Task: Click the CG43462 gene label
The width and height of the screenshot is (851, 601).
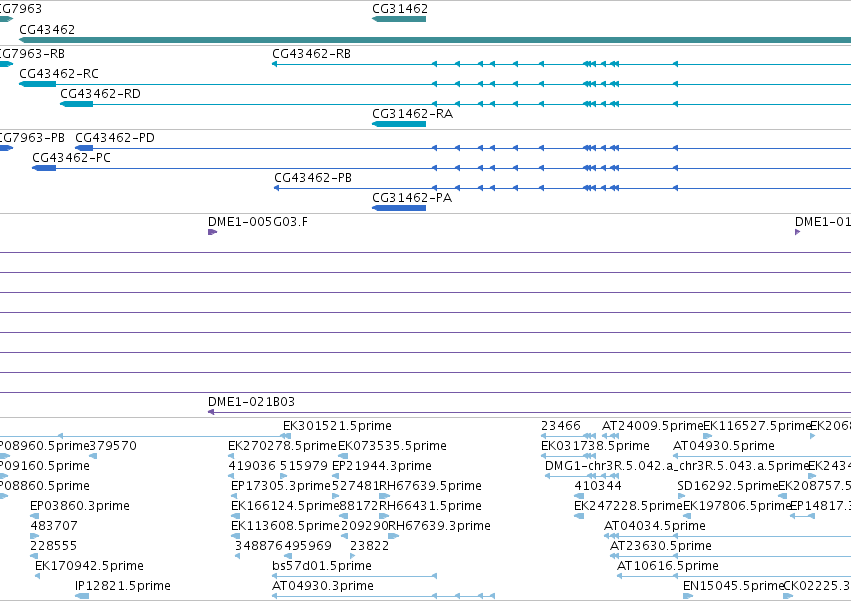Action: (47, 29)
